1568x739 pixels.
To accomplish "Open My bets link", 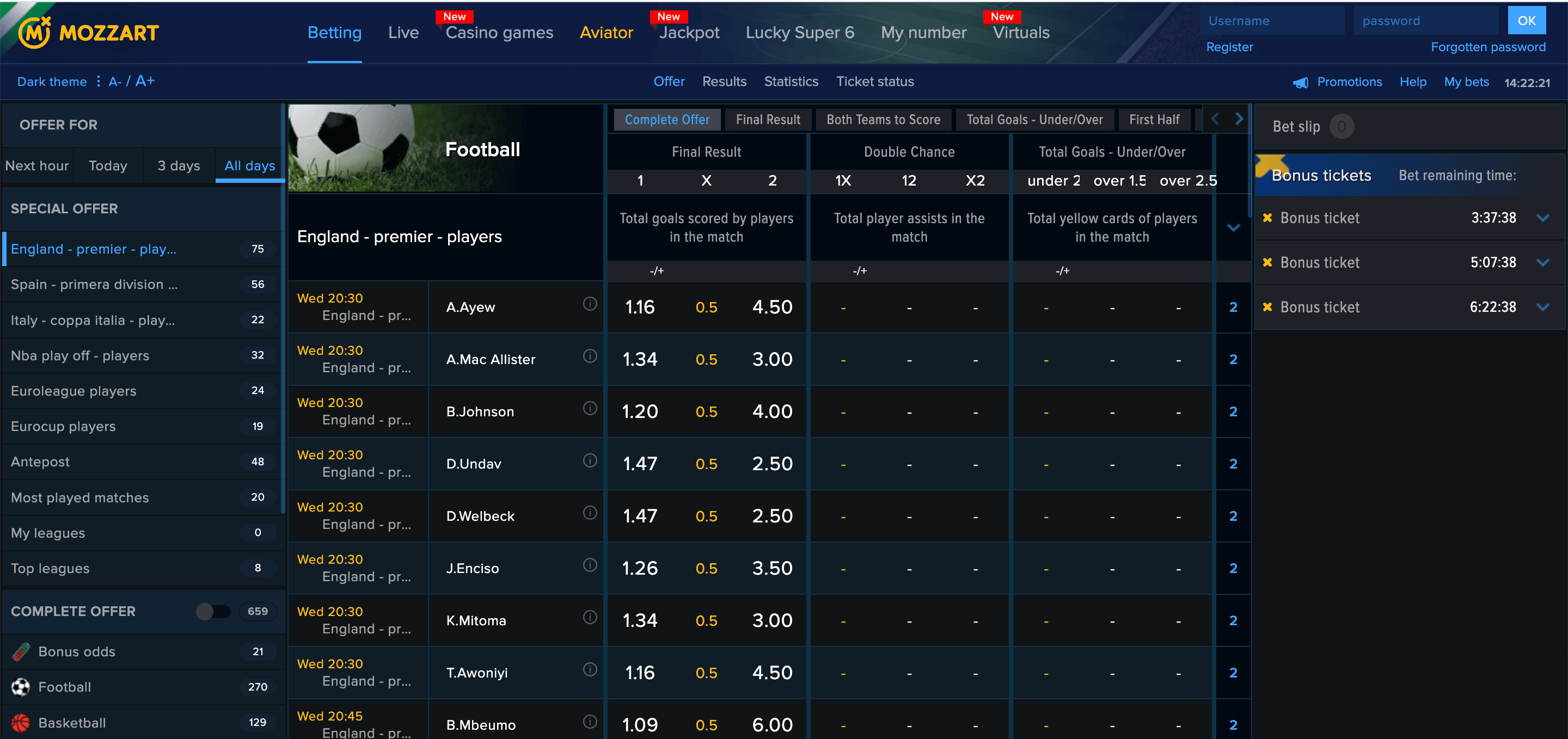I will (x=1466, y=82).
